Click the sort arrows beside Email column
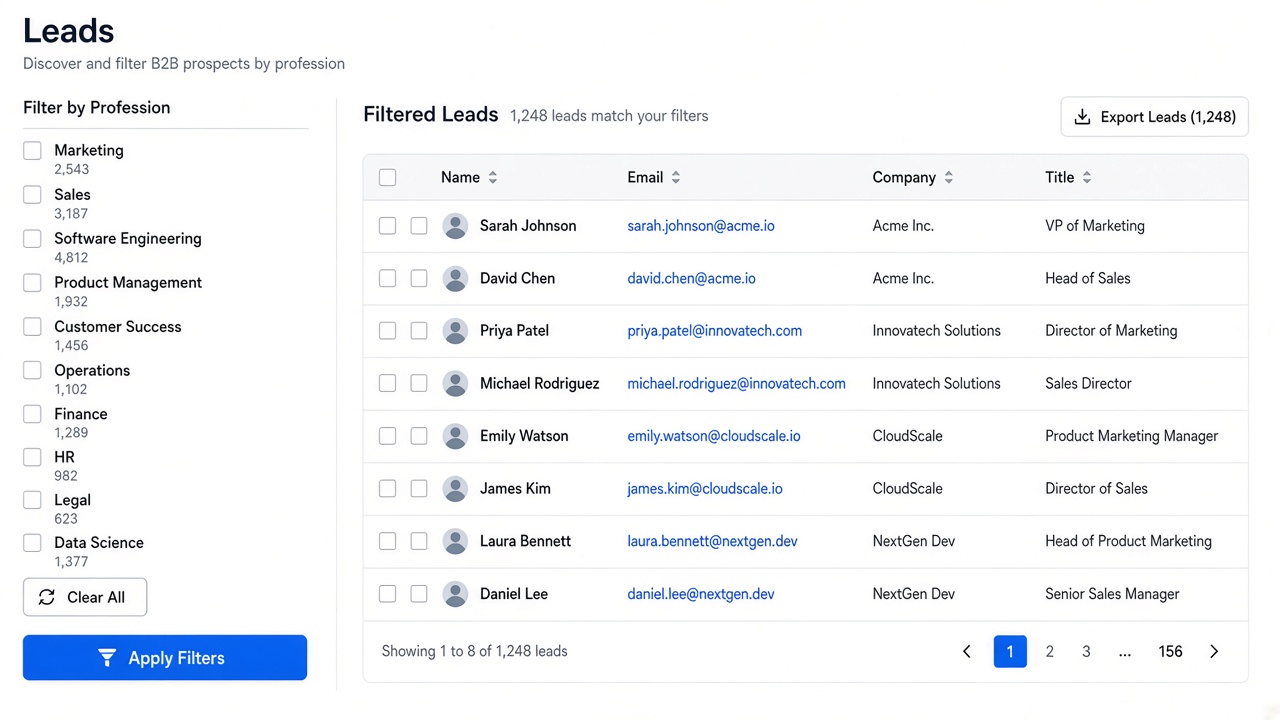Image resolution: width=1280 pixels, height=720 pixels. pyautogui.click(x=675, y=177)
